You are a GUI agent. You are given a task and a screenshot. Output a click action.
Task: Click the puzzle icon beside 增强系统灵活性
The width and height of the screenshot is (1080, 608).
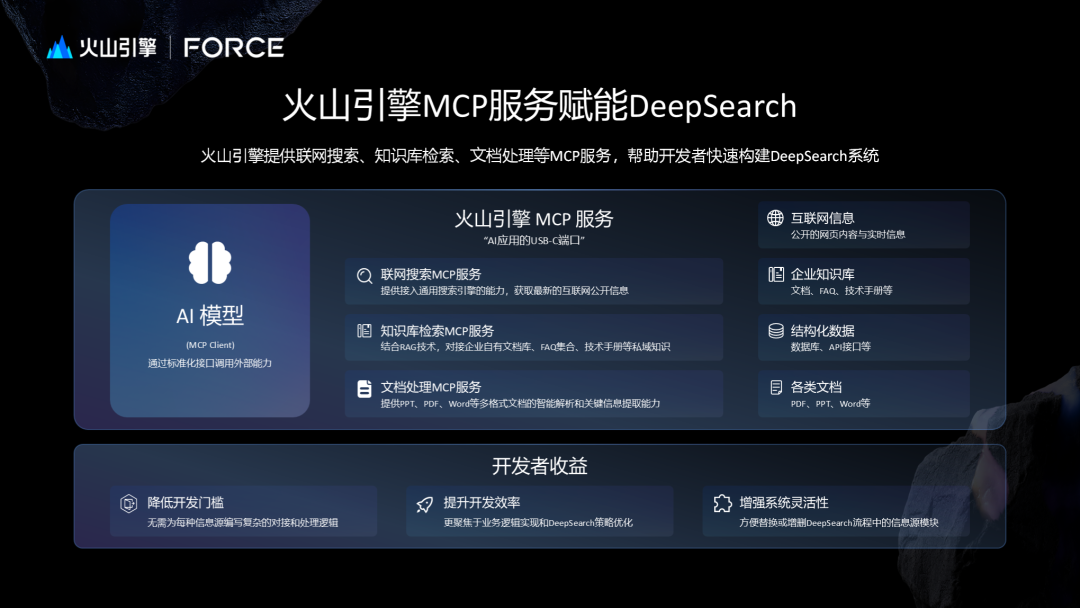722,503
